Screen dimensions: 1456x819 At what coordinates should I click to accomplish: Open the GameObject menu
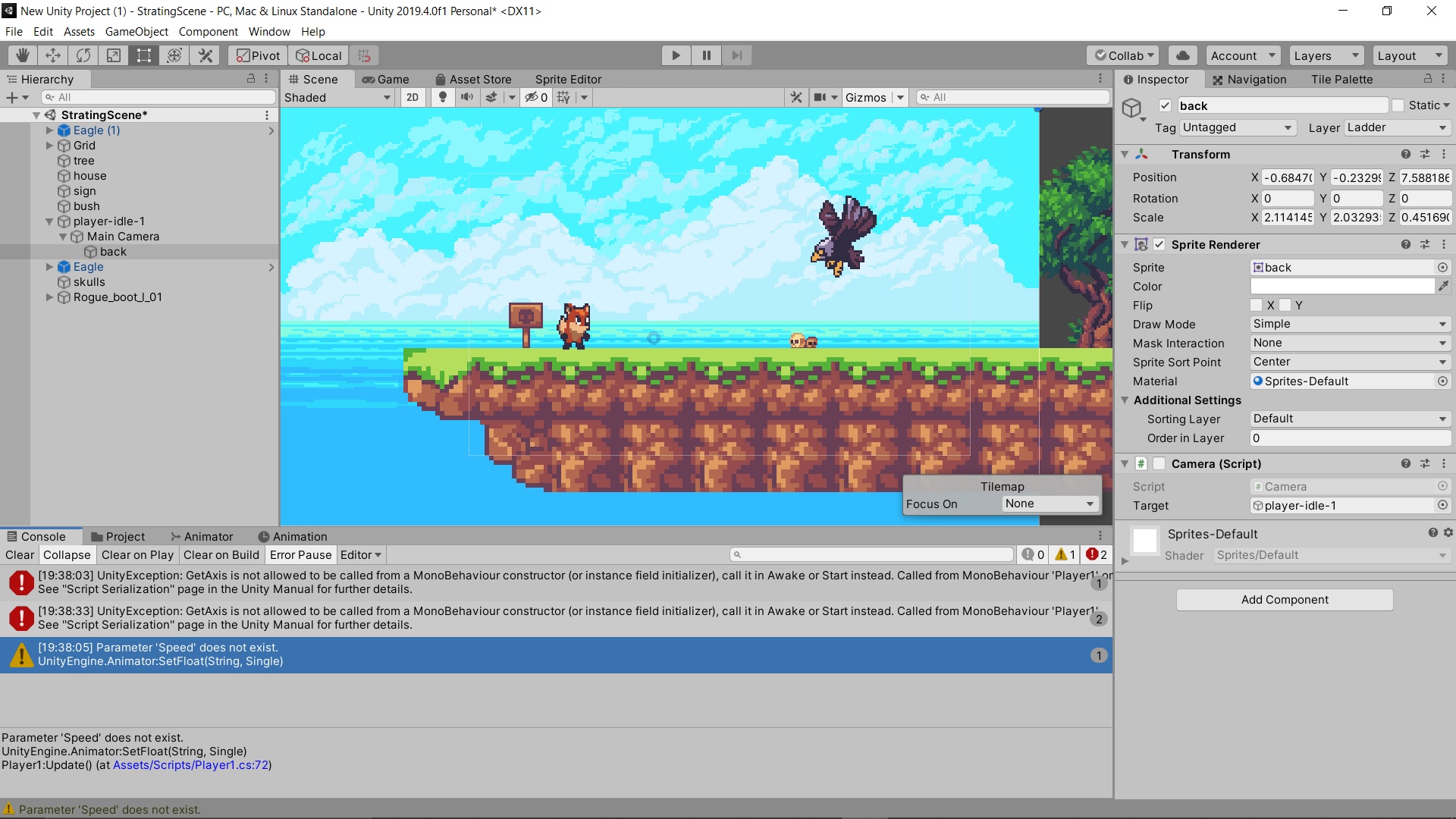point(136,31)
